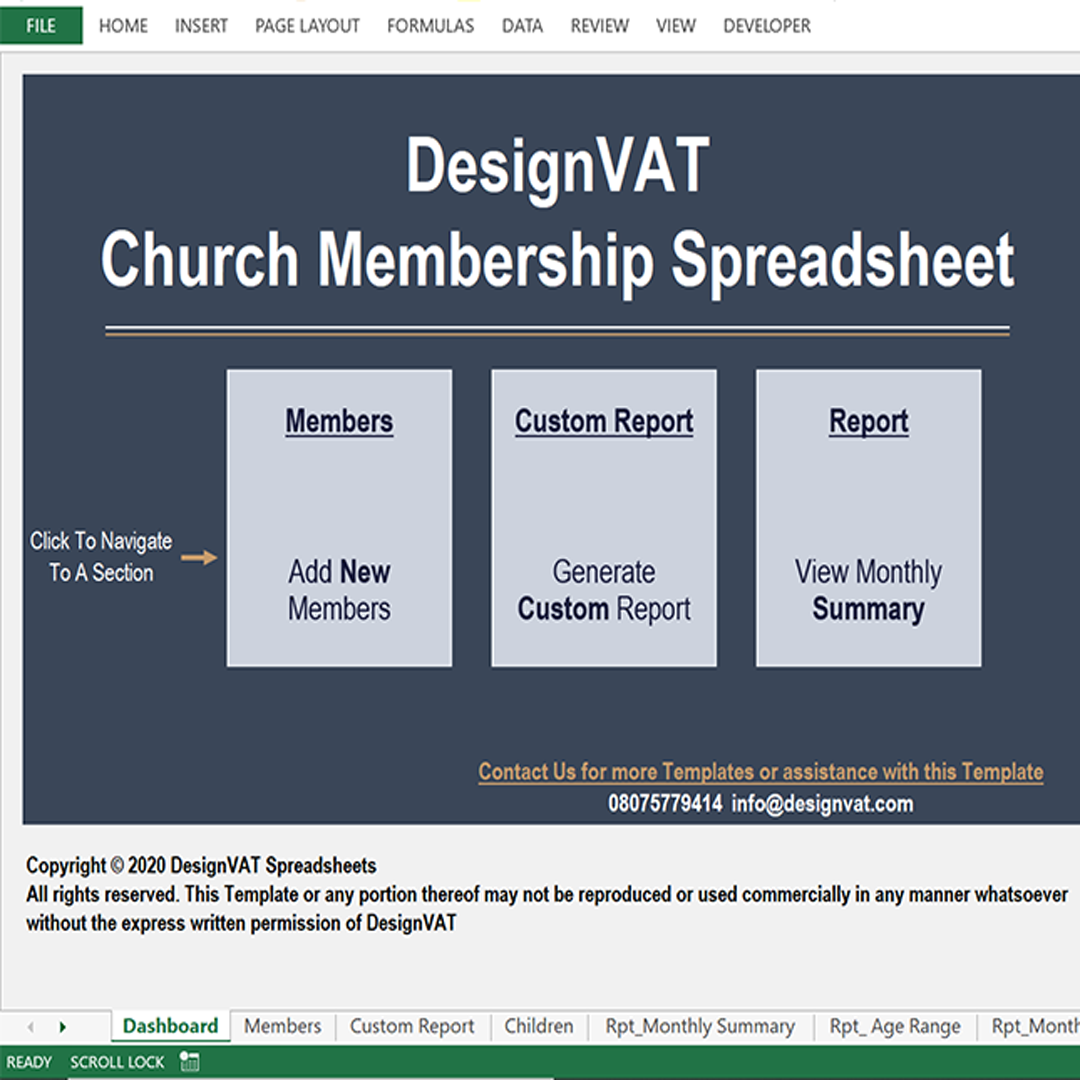Click the macro recording icon in status bar
This screenshot has height=1080, width=1080.
[189, 1062]
